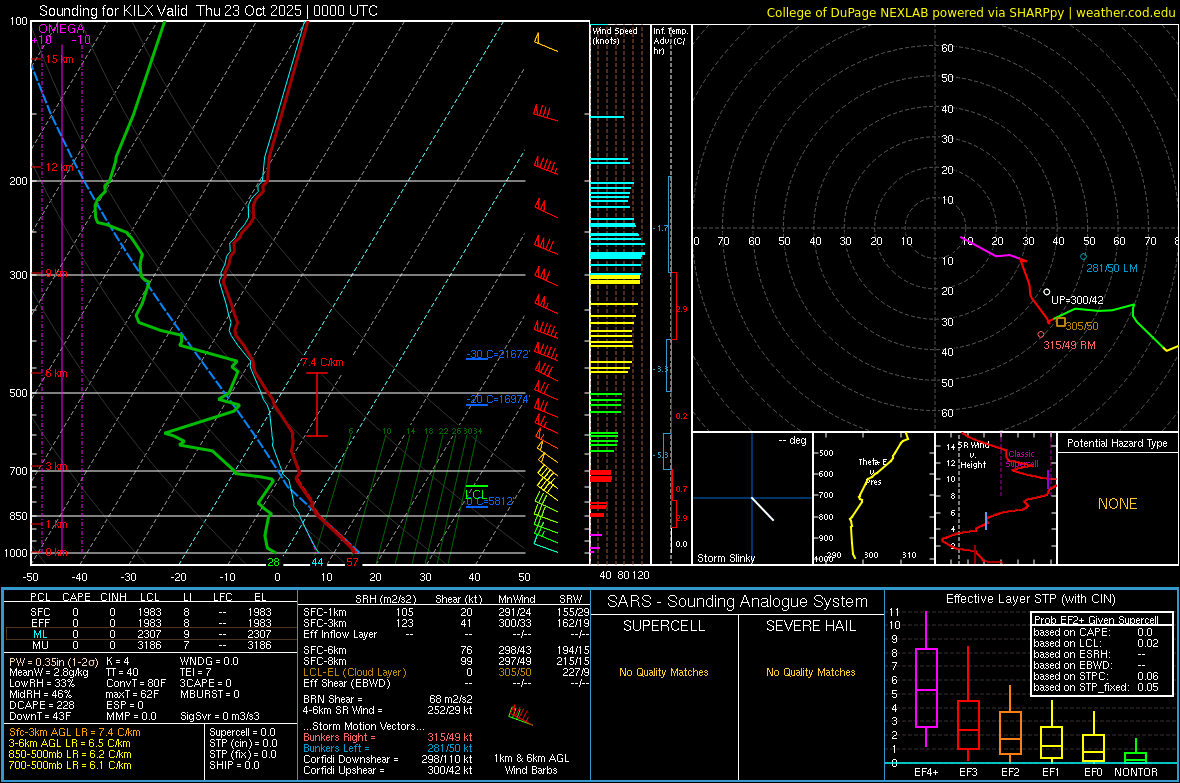Click the SHIP = 0.0 value
The image size is (1180, 783).
234,765
